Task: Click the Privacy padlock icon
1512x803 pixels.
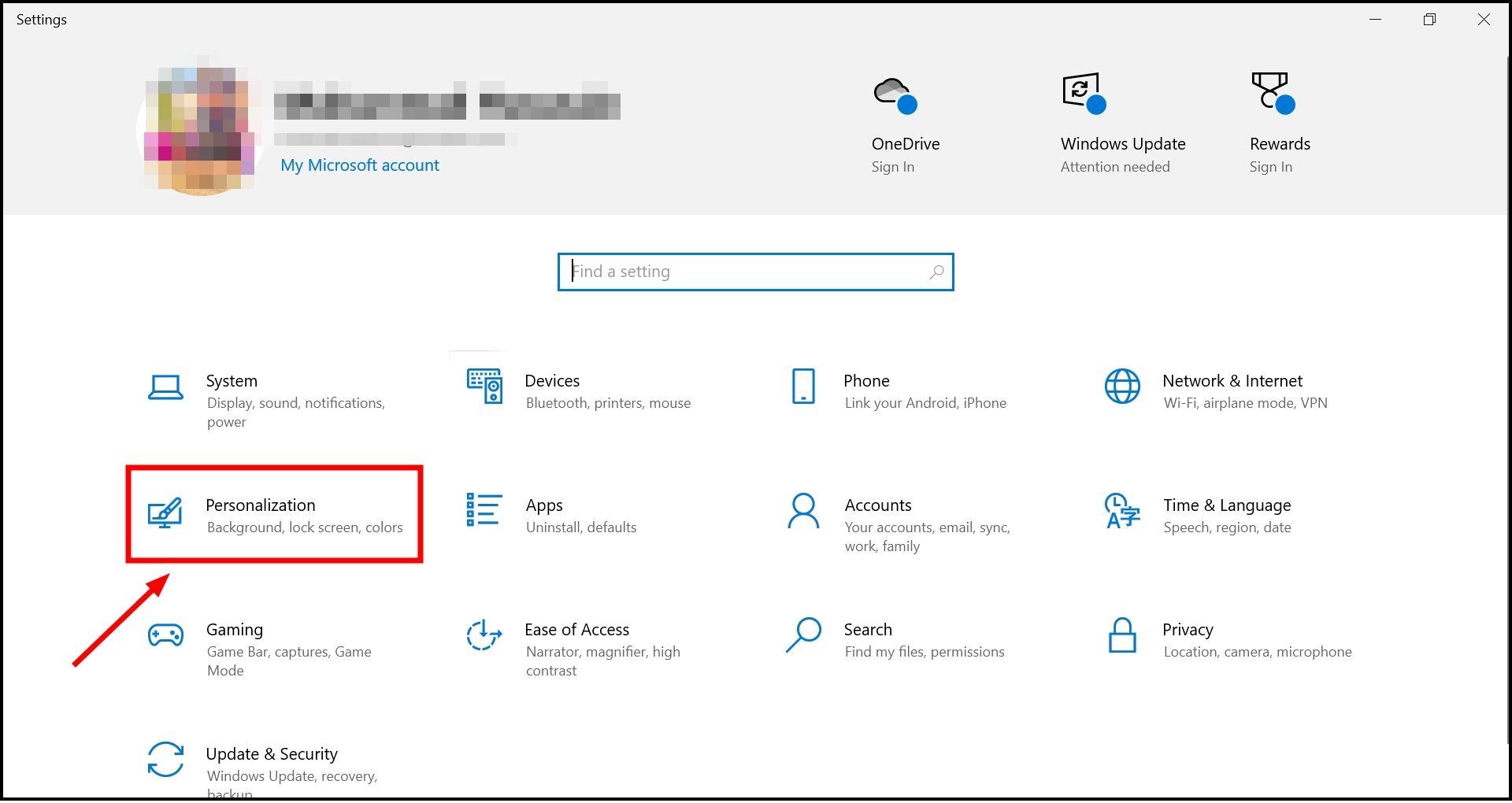Action: pyautogui.click(x=1122, y=635)
